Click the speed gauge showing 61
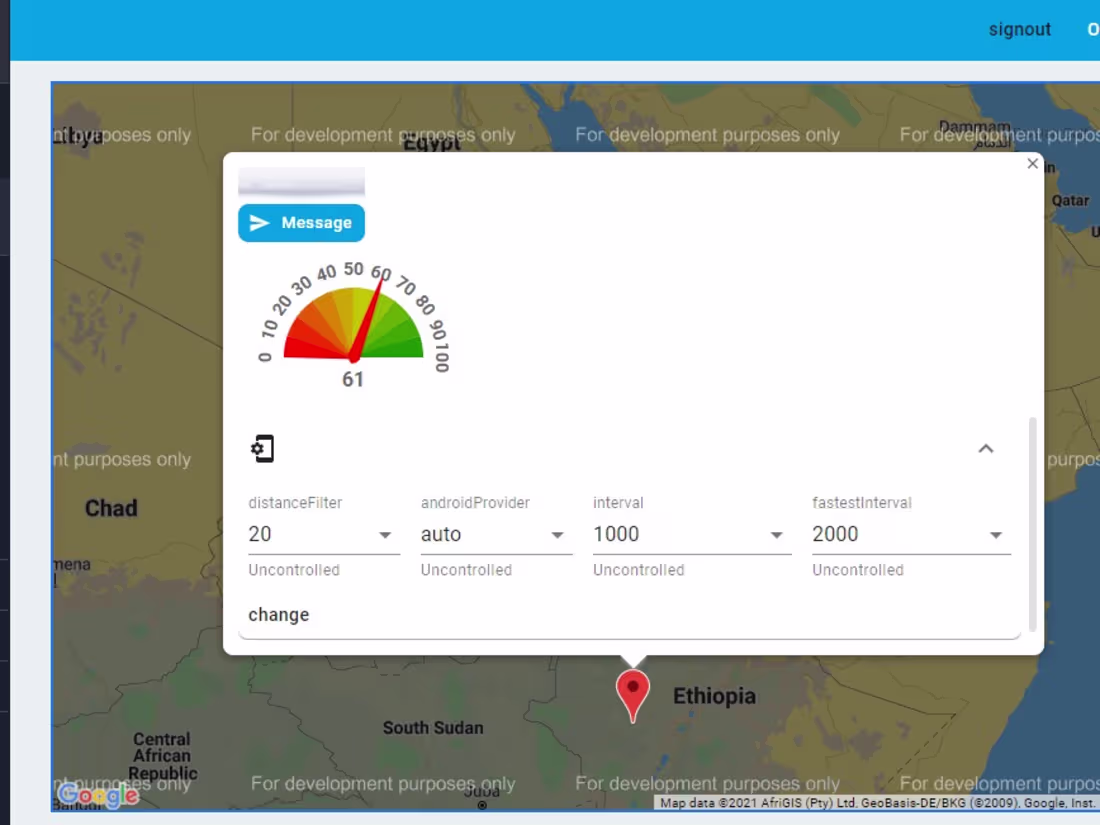Viewport: 1100px width, 825px height. point(353,326)
